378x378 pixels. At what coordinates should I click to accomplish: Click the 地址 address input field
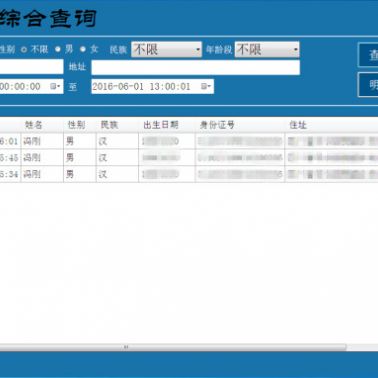(196, 68)
